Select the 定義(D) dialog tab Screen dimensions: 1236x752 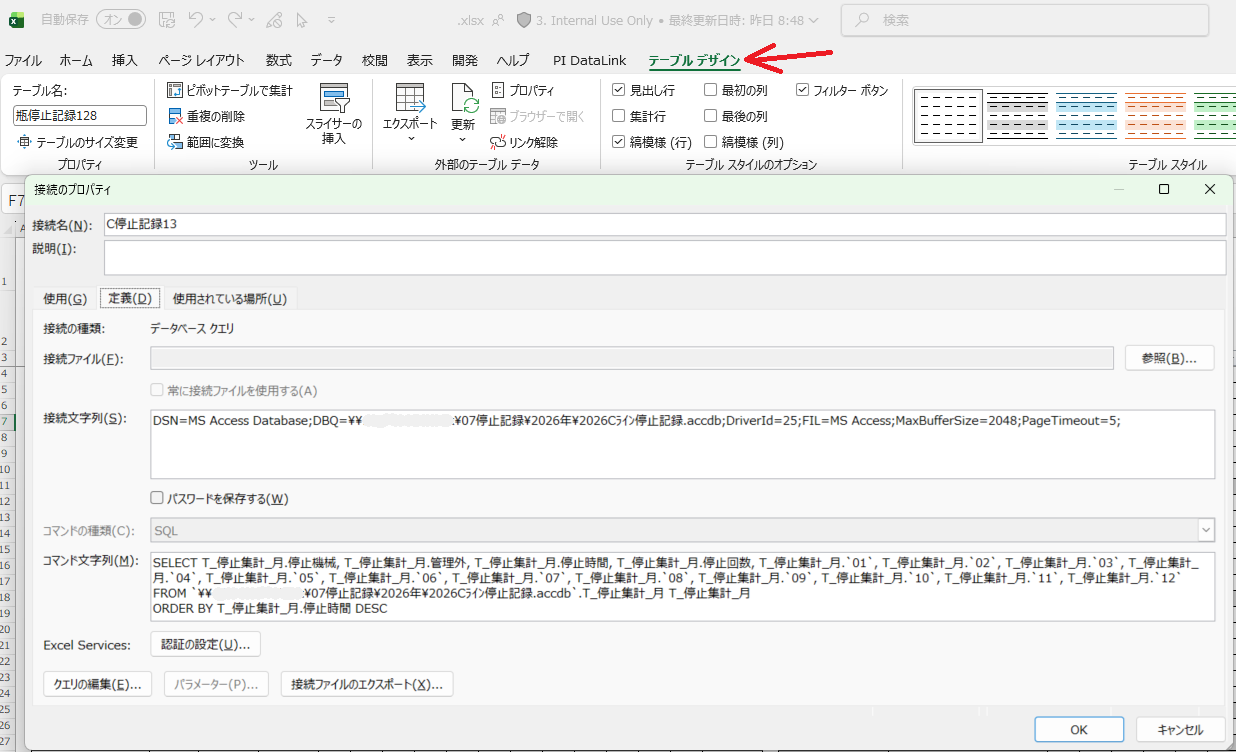(130, 298)
